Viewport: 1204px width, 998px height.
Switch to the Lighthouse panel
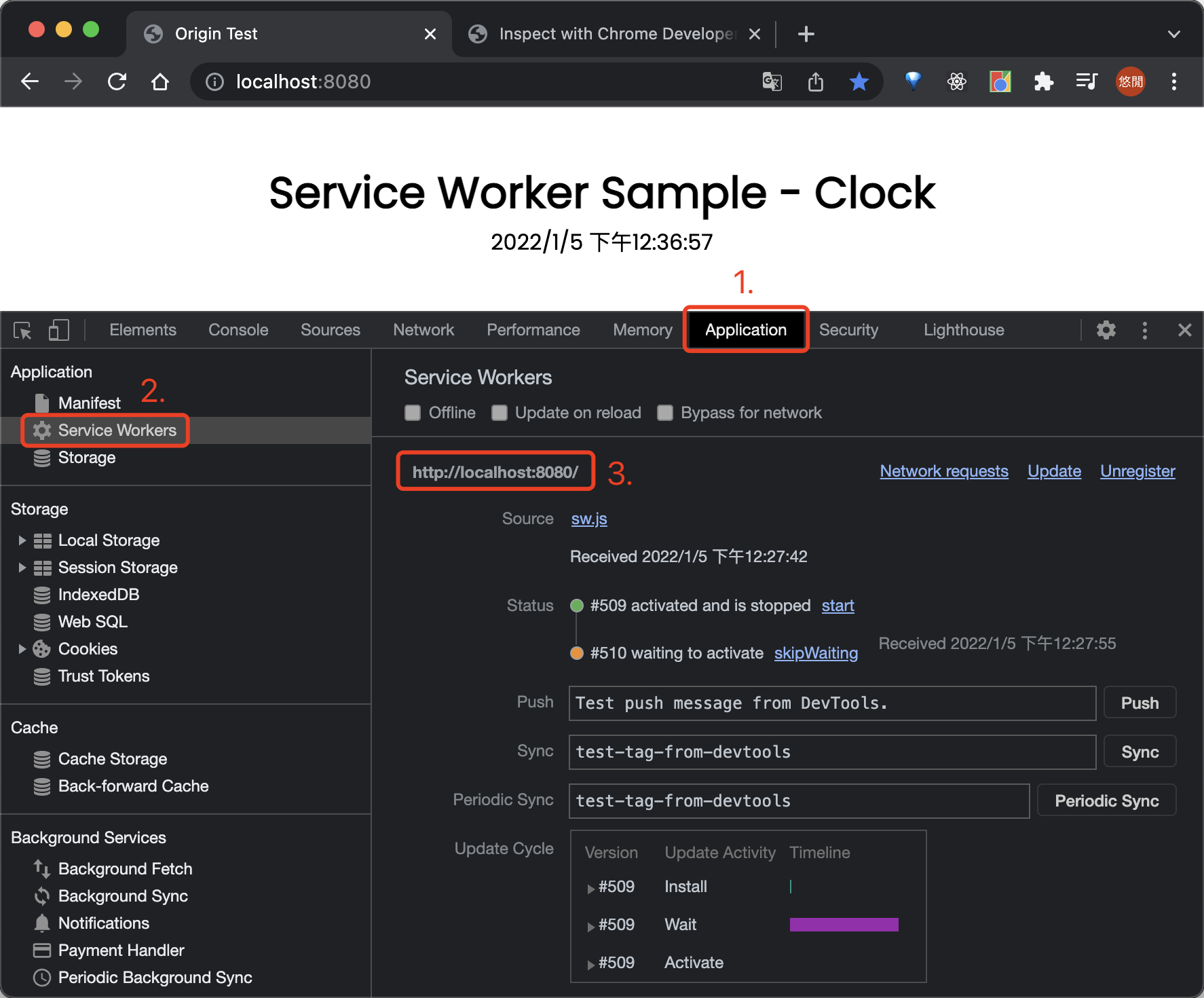[963, 330]
